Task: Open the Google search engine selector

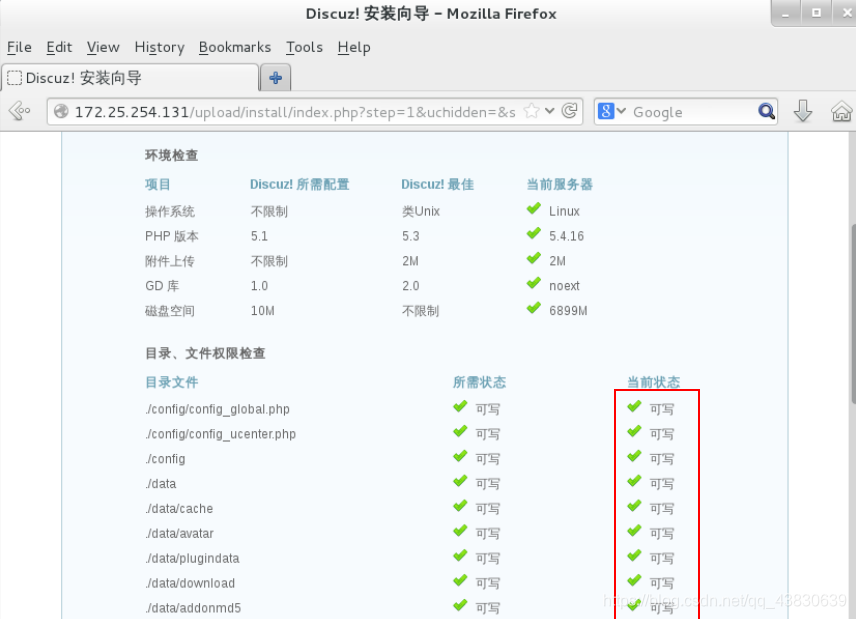Action: pos(612,111)
